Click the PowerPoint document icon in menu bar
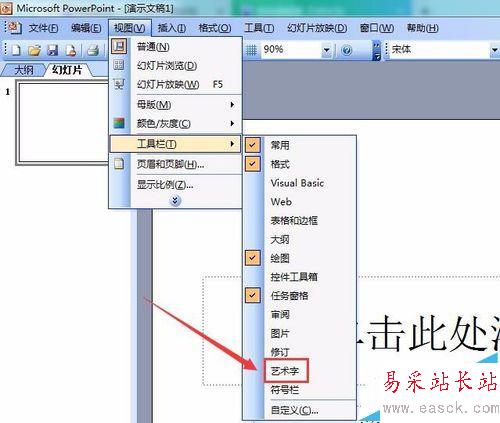 tap(14, 28)
